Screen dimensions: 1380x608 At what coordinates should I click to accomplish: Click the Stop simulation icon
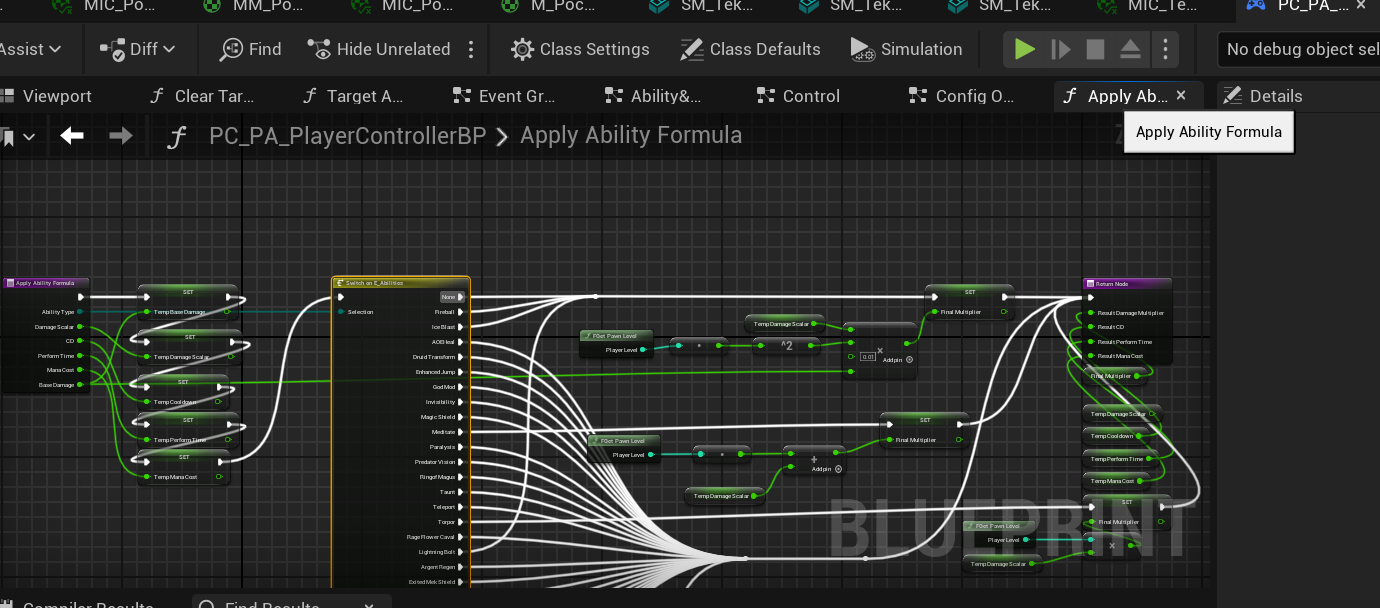1096,49
